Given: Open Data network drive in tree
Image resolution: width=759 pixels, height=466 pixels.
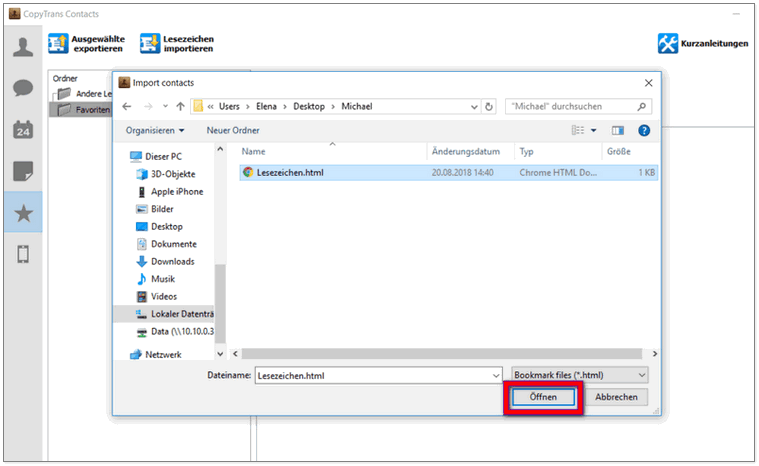Looking at the screenshot, I should [175, 331].
